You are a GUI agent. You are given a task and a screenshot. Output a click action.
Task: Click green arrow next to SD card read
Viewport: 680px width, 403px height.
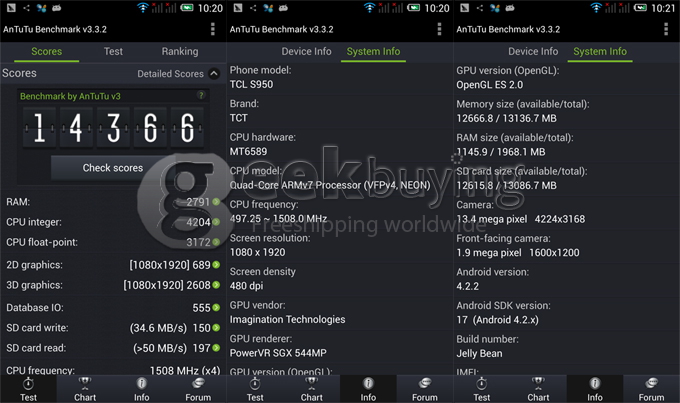(216, 348)
